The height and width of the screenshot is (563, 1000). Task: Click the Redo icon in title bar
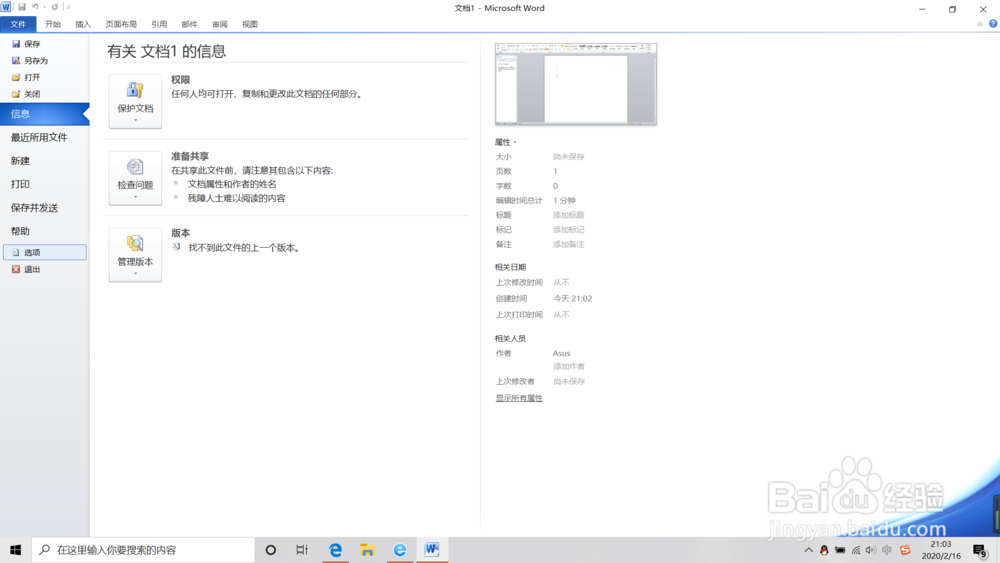pos(54,7)
